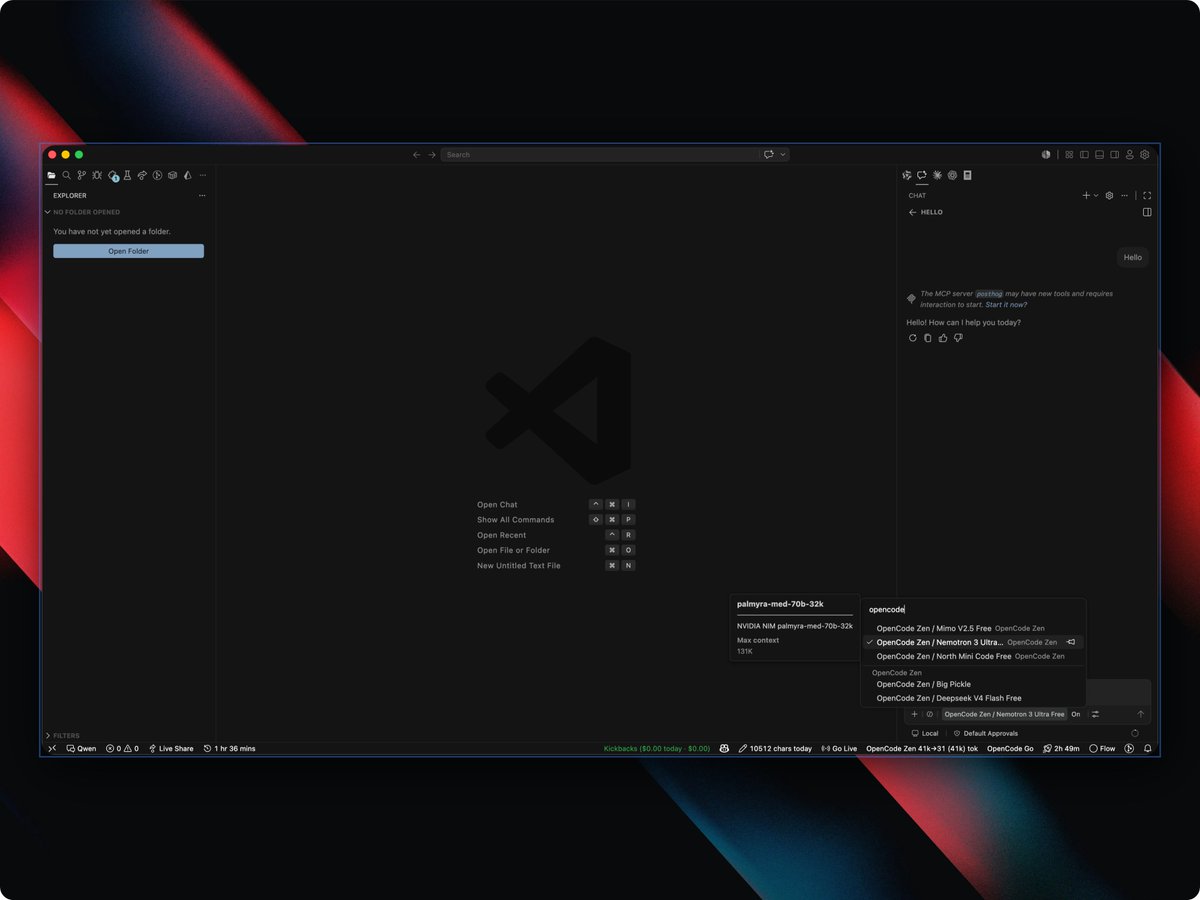
Task: Toggle bottom panel visibility
Action: coord(1099,155)
